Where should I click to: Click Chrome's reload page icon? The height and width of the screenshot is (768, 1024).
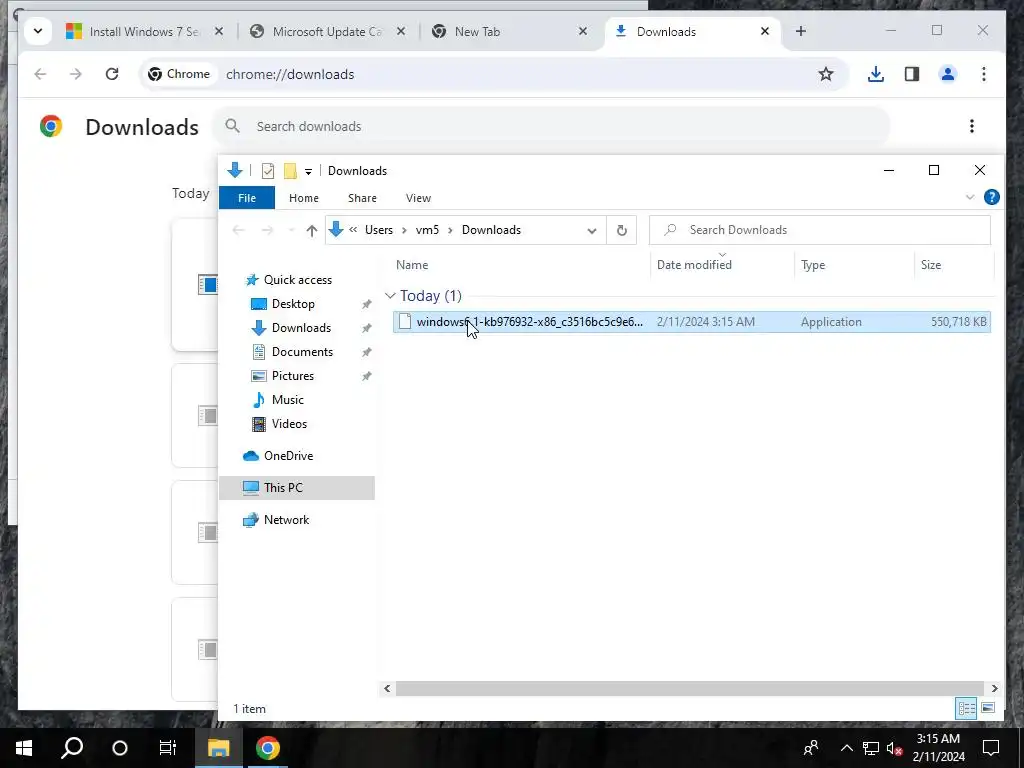point(112,74)
